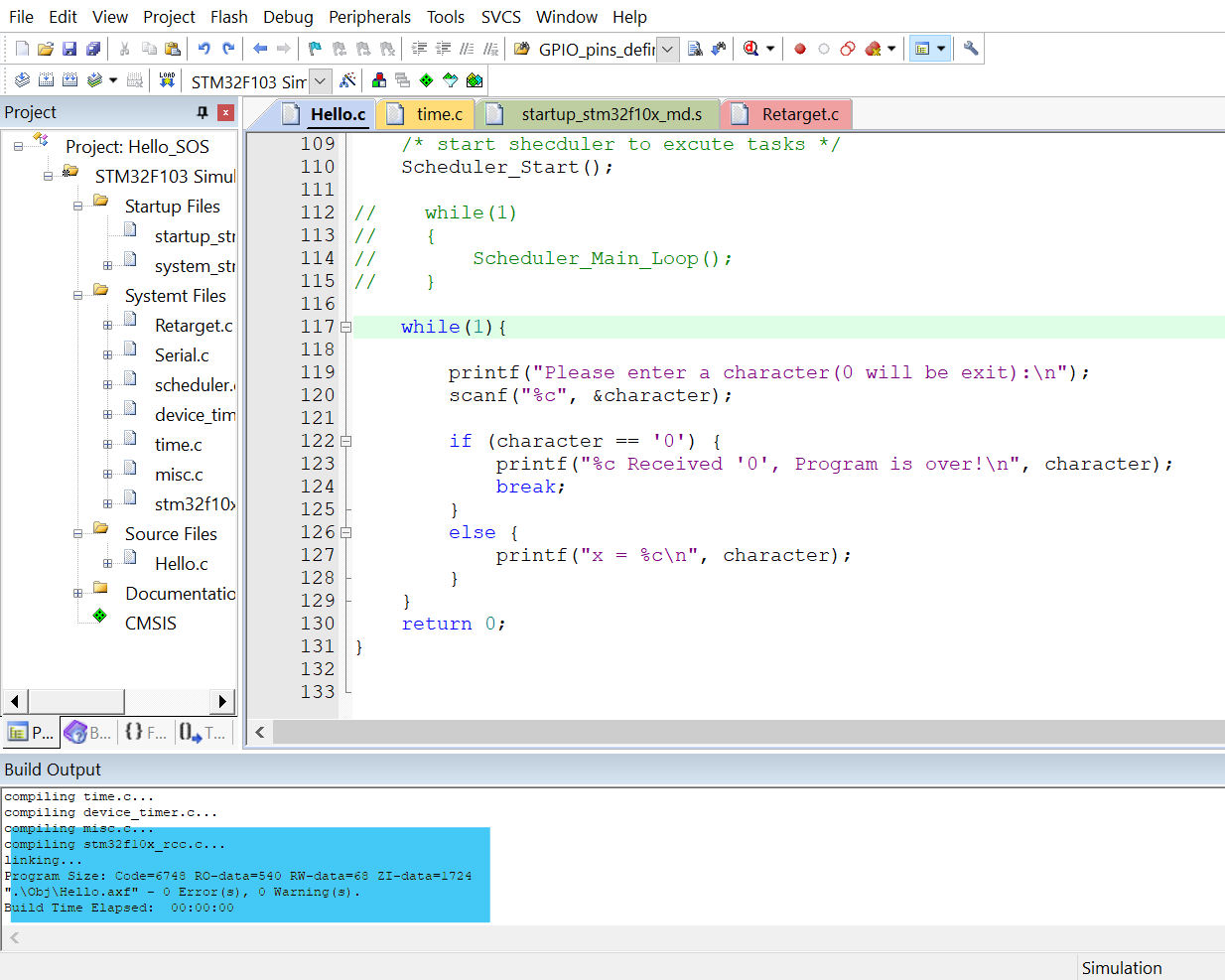1225x980 pixels.
Task: Insert a breakpoint with the red dot icon
Action: pyautogui.click(x=800, y=49)
